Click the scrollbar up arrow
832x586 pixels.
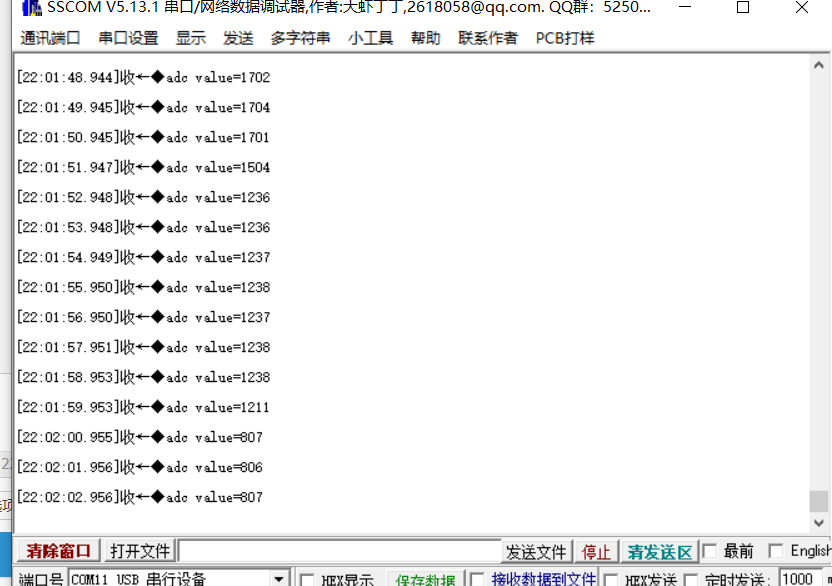point(819,68)
